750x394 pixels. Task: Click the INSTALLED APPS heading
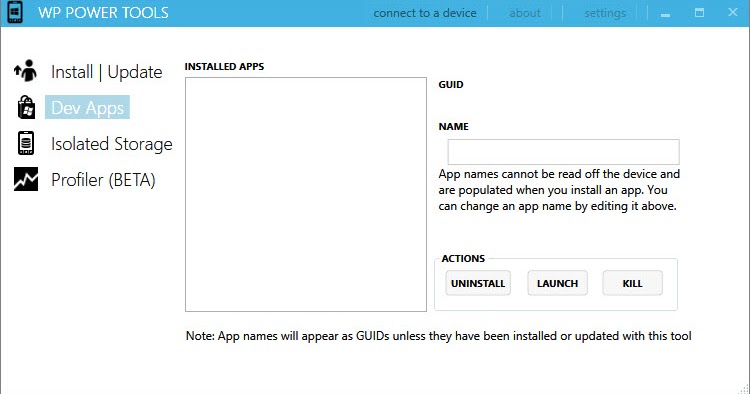pos(224,66)
